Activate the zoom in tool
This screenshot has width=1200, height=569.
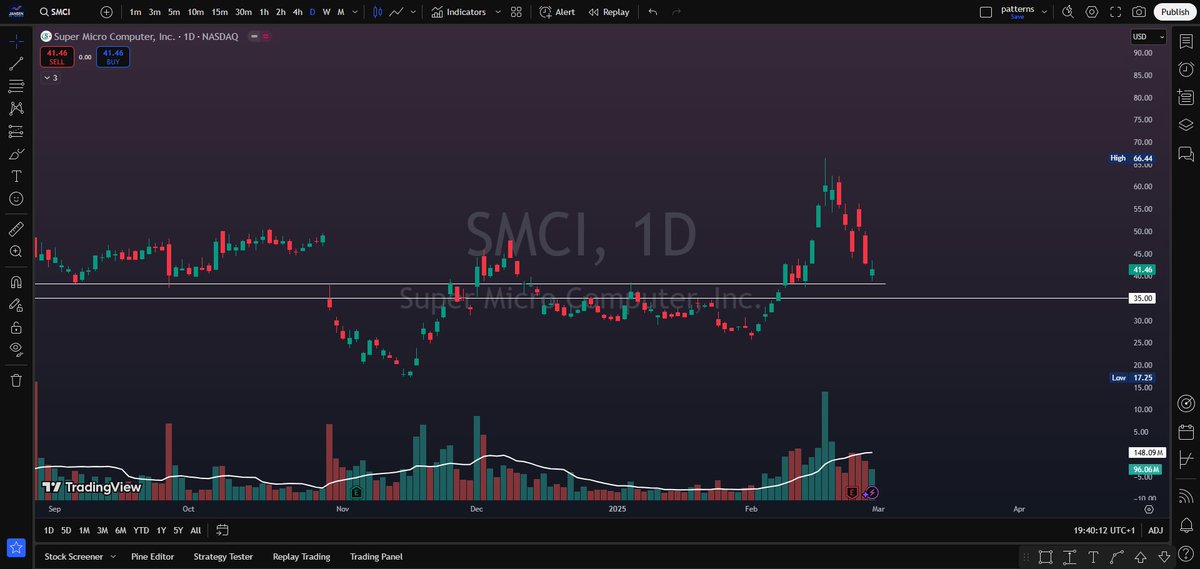[x=16, y=252]
